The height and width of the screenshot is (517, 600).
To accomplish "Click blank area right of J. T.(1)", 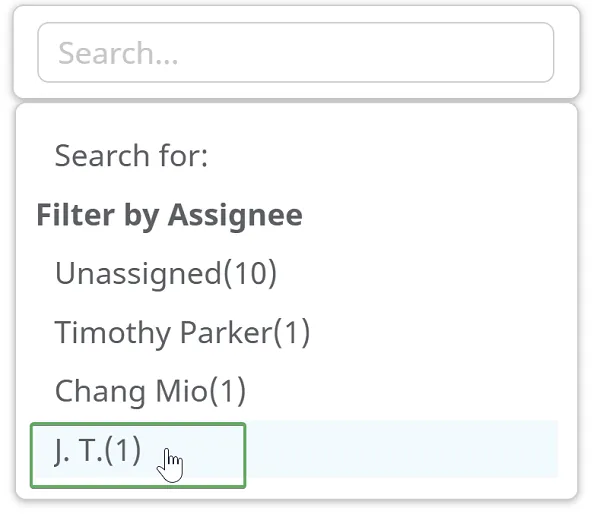I will click(x=402, y=449).
